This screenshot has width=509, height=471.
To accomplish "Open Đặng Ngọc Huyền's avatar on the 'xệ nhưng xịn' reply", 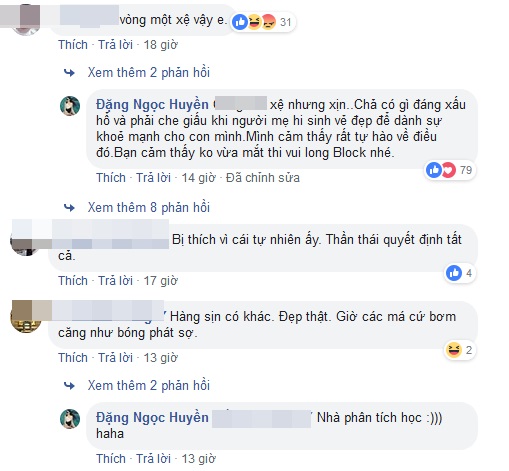I will [70, 106].
